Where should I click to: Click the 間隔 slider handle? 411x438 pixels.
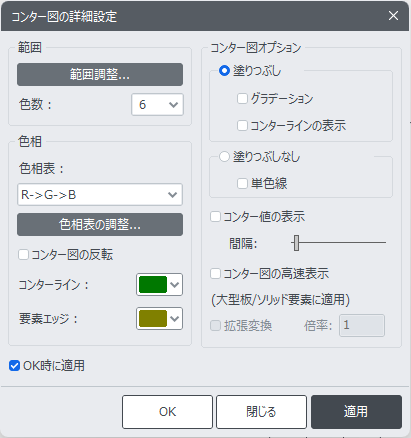click(296, 243)
